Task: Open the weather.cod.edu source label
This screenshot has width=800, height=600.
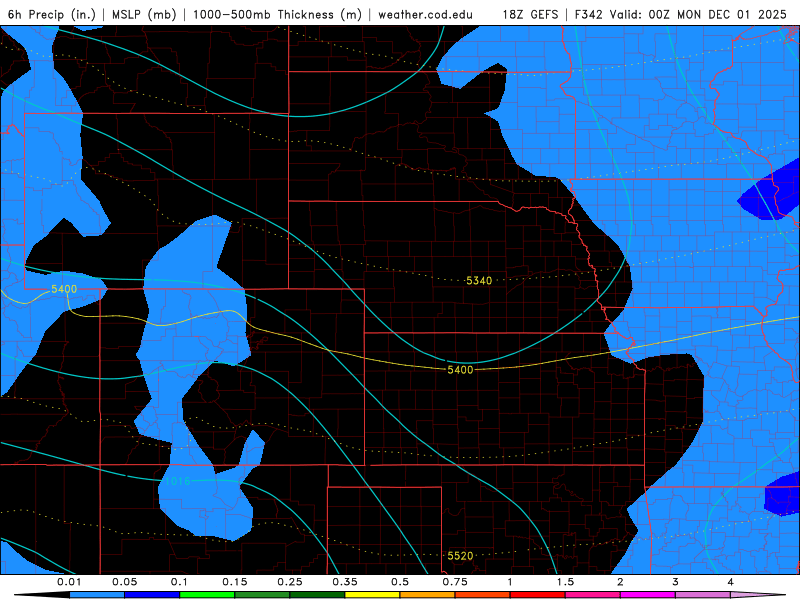Action: tap(425, 14)
